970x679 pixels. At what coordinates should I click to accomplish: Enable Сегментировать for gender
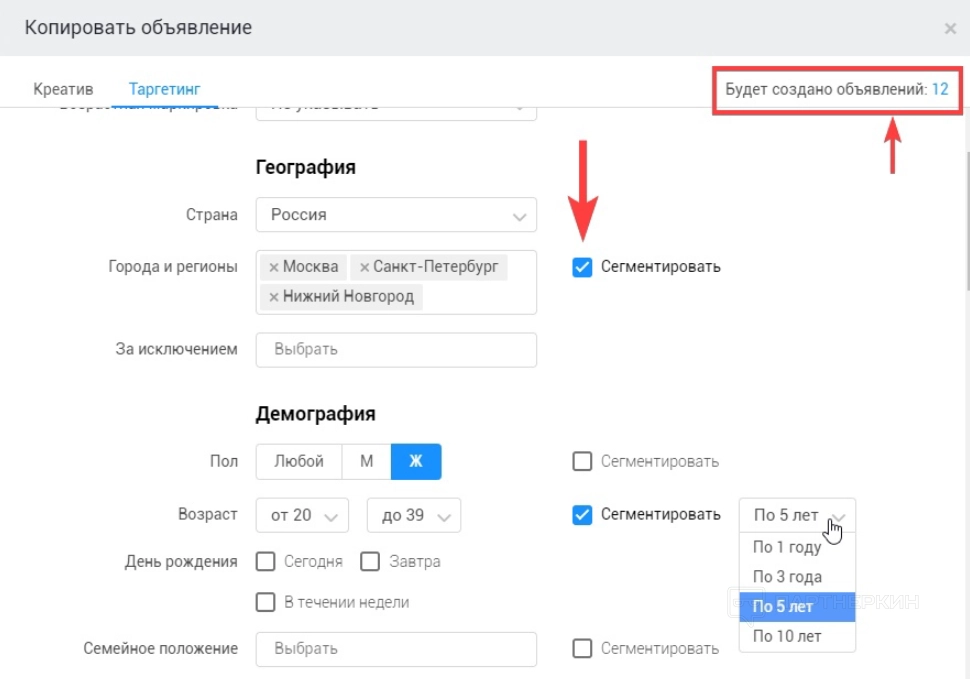click(x=582, y=461)
